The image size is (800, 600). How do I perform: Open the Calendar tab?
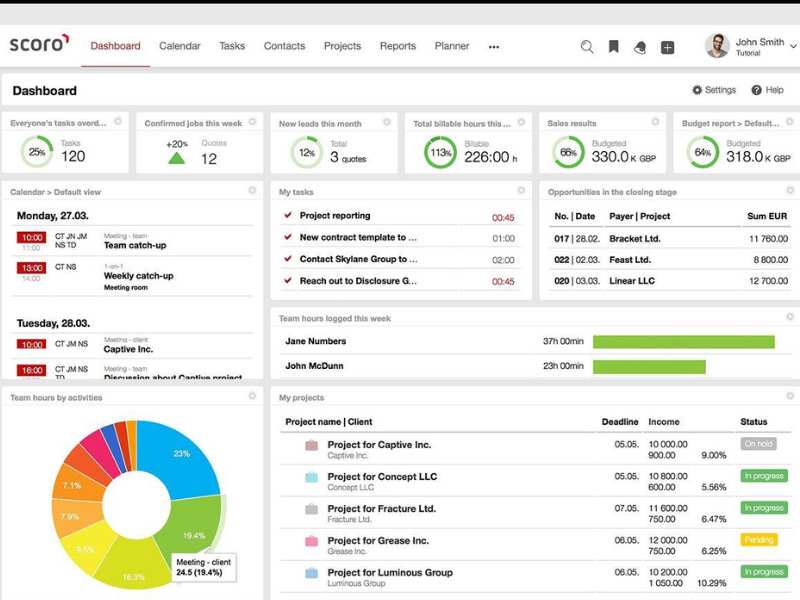(x=180, y=46)
